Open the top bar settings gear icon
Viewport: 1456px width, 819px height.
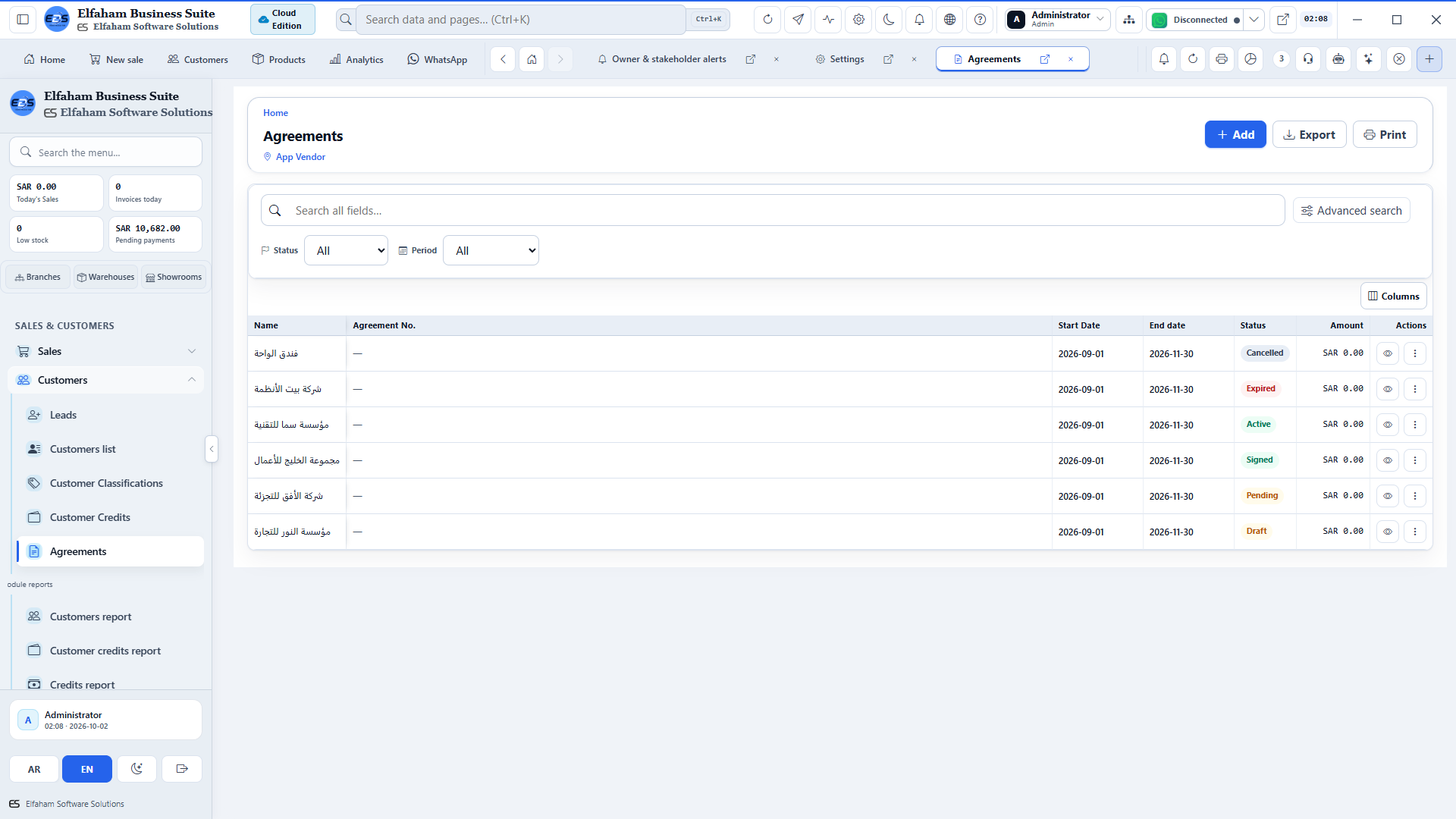(x=858, y=20)
